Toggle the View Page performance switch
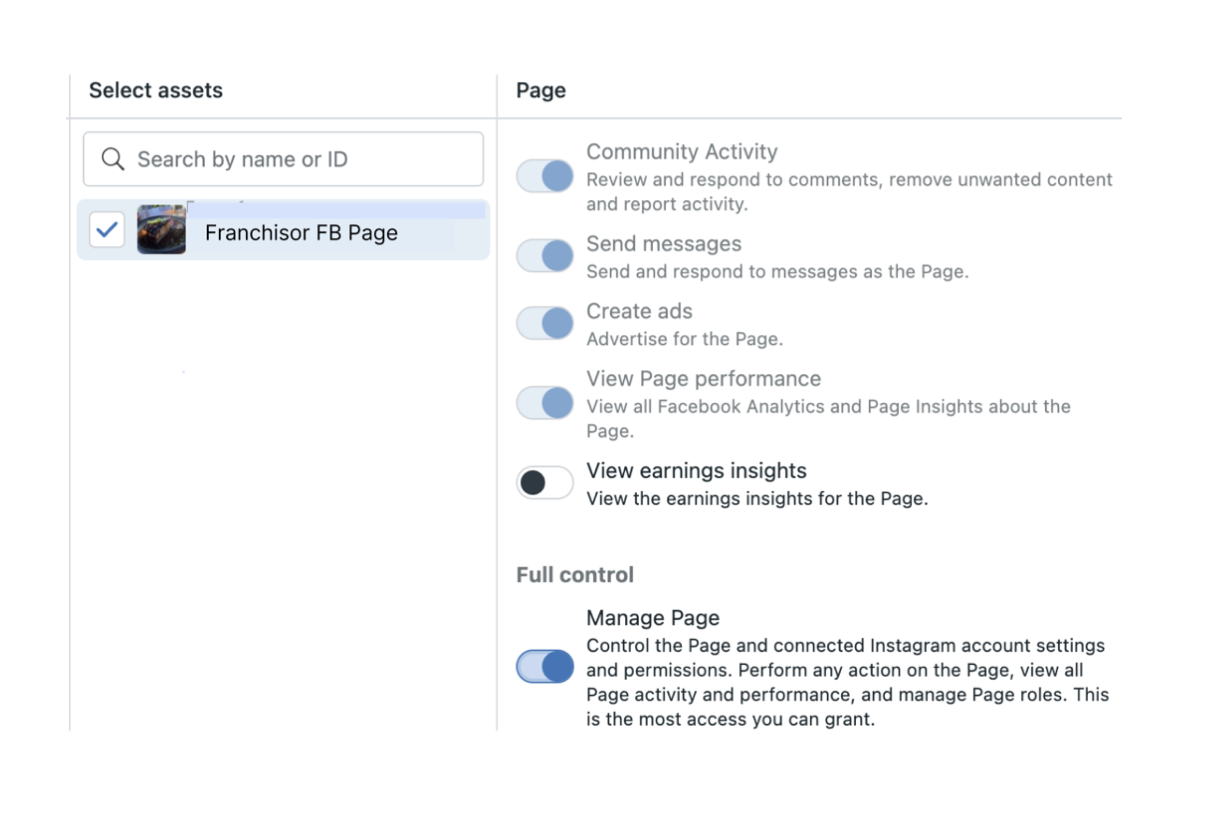Screen dimensions: 1226x838 pyautogui.click(x=545, y=404)
